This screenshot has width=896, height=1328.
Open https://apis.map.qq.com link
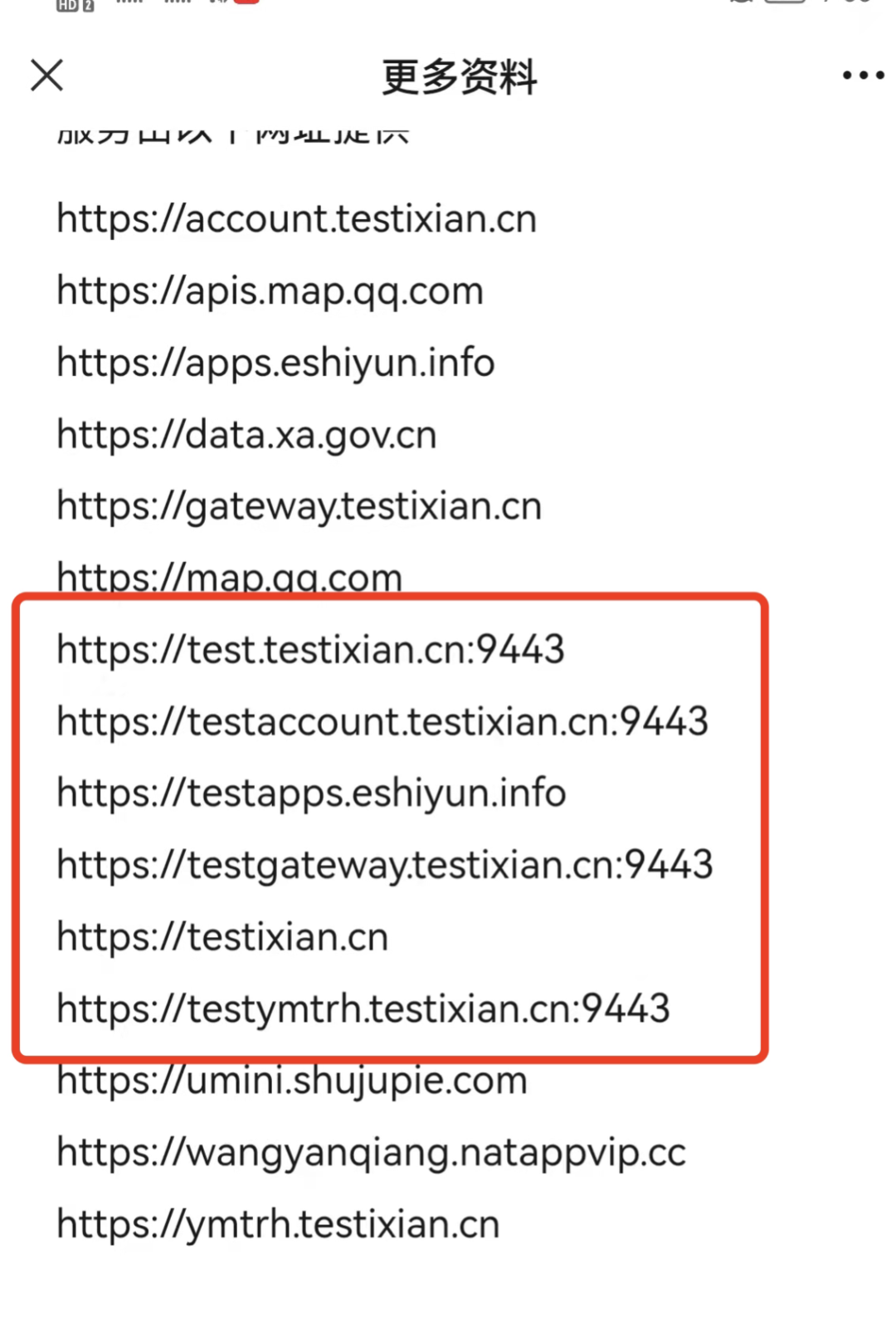coord(270,291)
